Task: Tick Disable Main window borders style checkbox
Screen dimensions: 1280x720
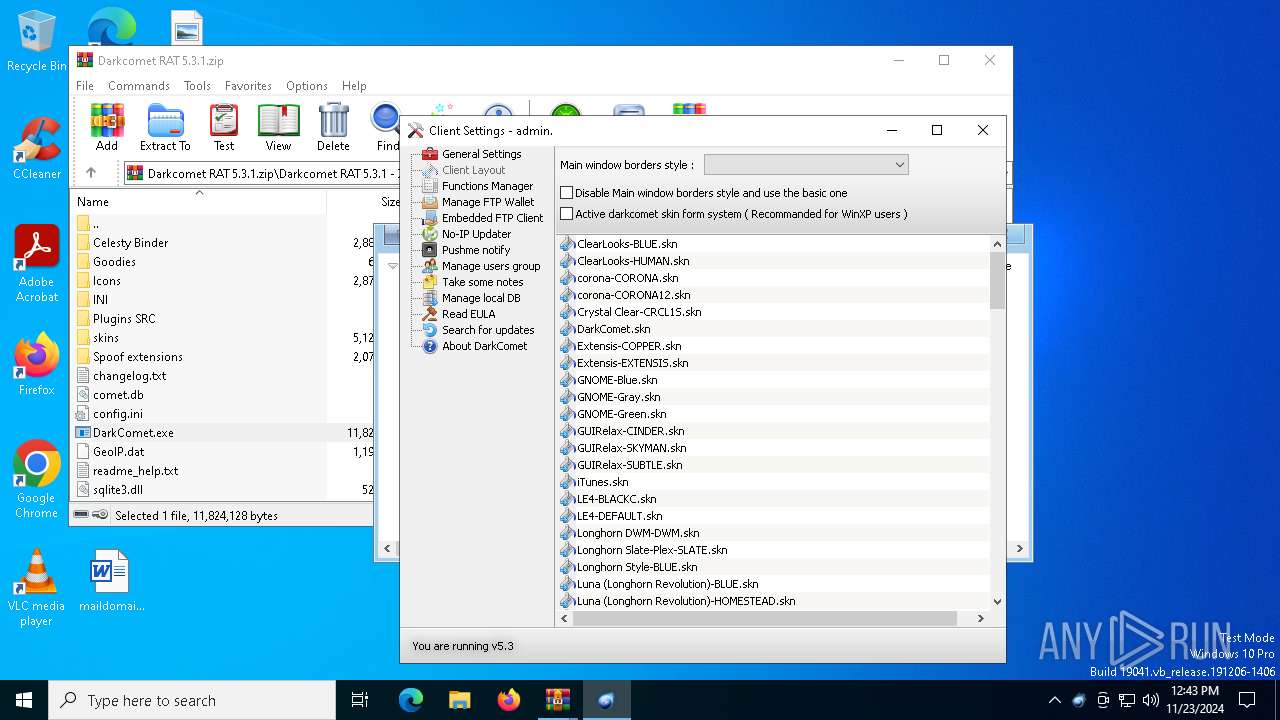Action: click(566, 193)
